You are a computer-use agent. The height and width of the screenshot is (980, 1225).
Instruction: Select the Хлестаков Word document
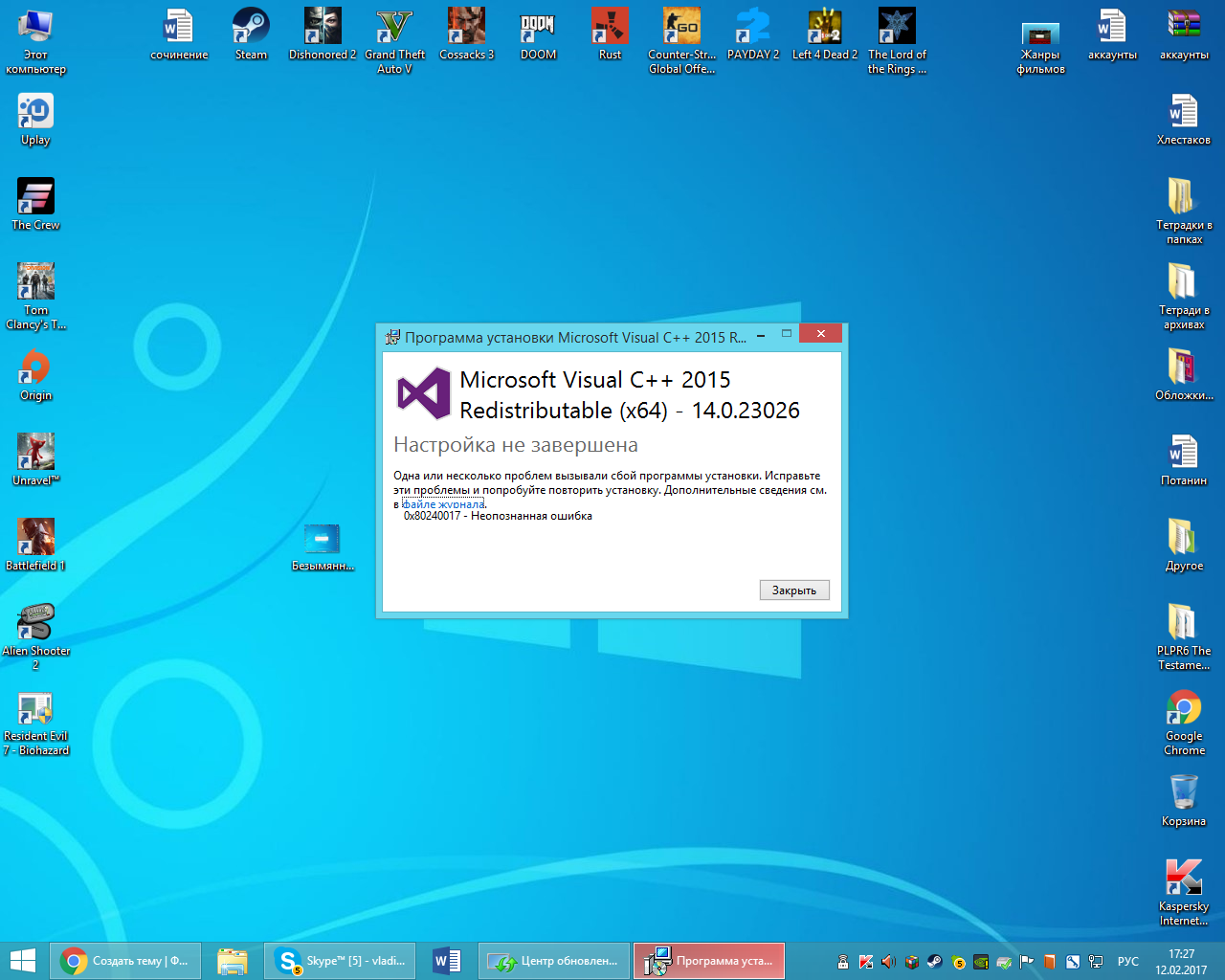[x=1184, y=120]
